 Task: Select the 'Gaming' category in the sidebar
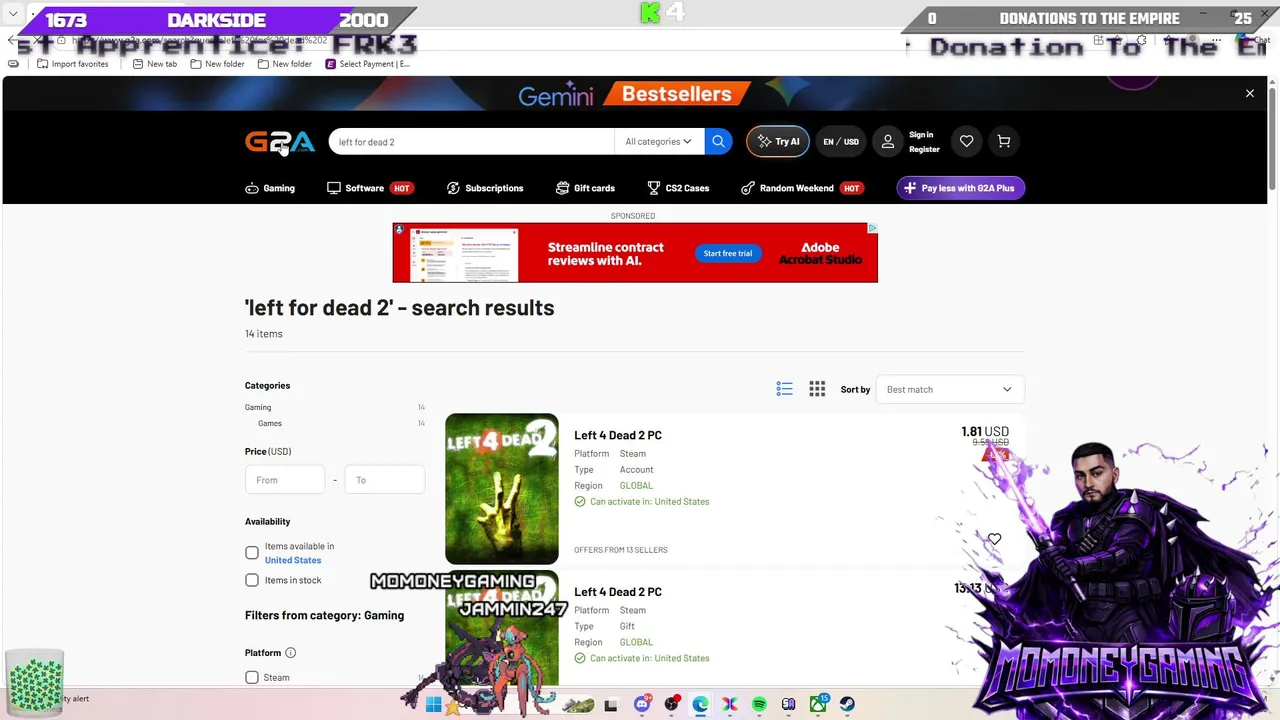(x=258, y=407)
